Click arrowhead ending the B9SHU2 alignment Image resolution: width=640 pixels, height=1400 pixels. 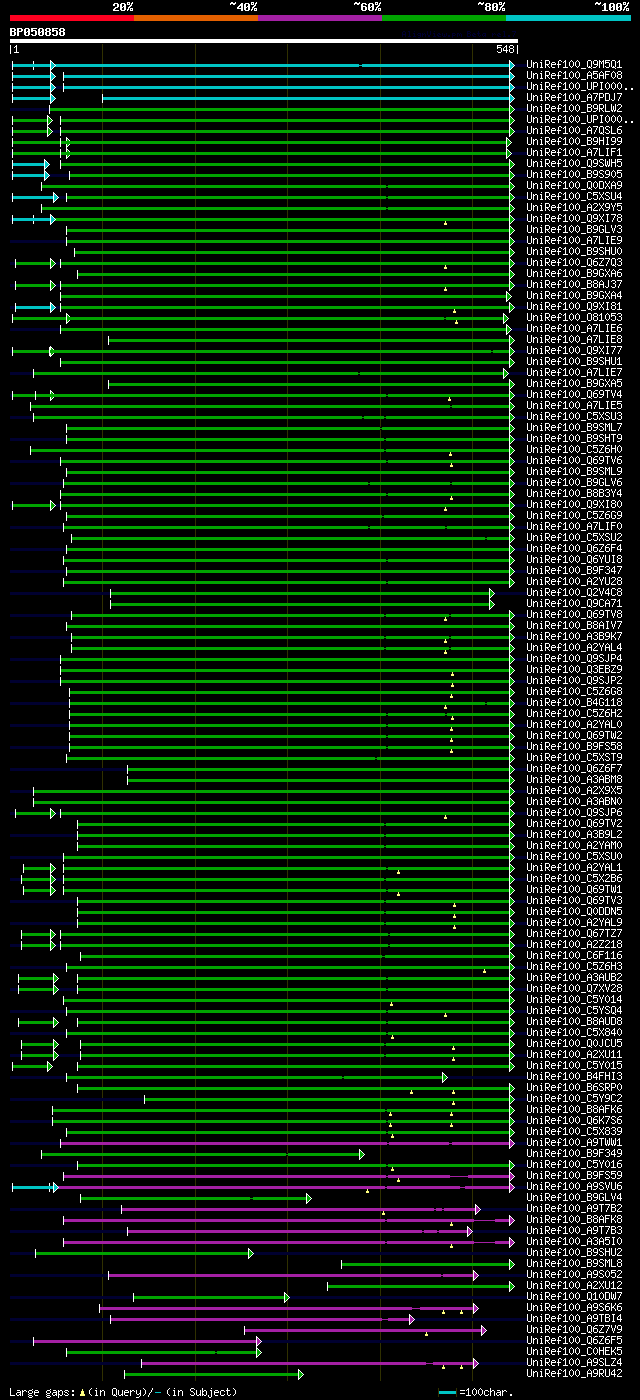click(250, 1253)
